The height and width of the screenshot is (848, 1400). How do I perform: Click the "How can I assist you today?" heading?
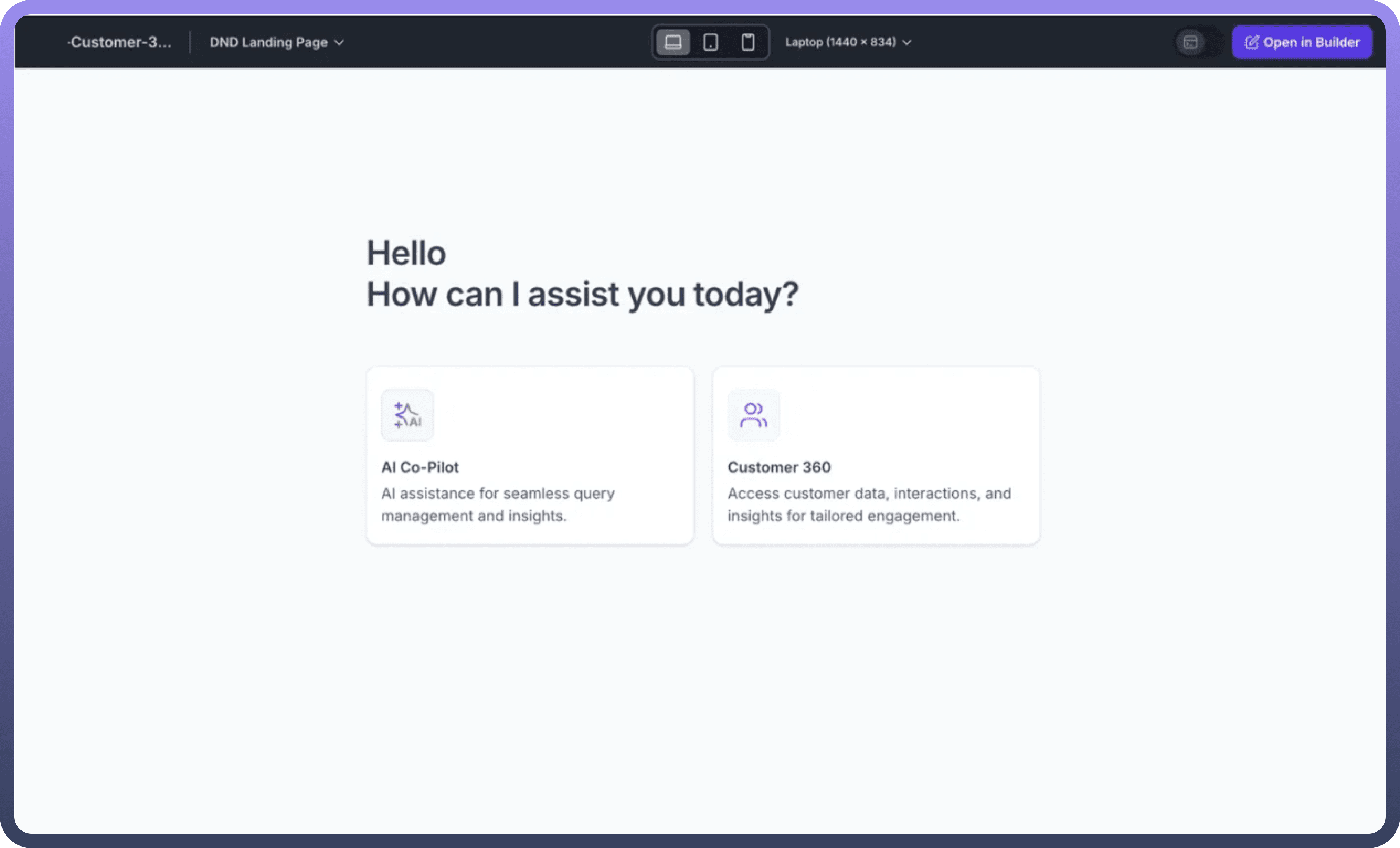[x=582, y=294]
